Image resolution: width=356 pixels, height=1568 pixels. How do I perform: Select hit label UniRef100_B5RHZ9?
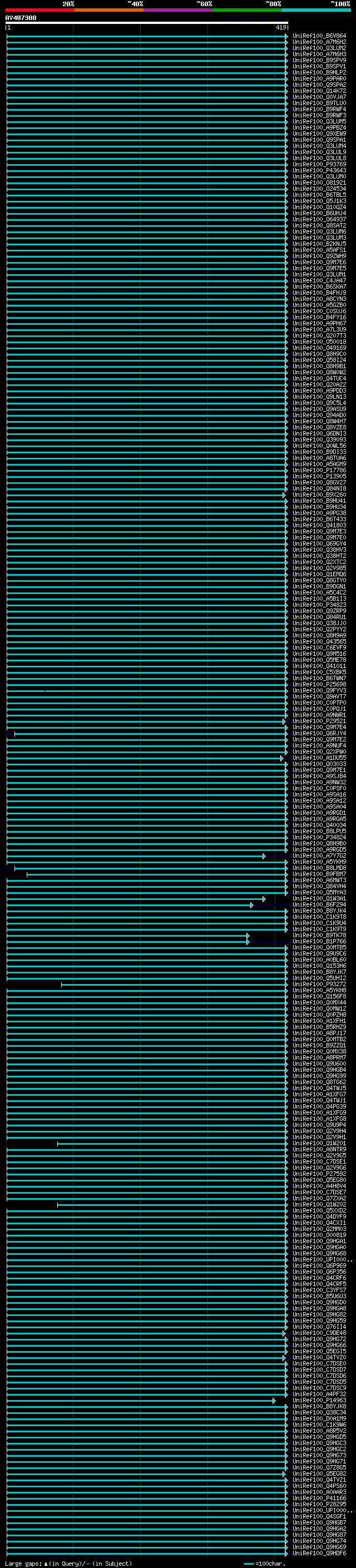(x=319, y=1027)
